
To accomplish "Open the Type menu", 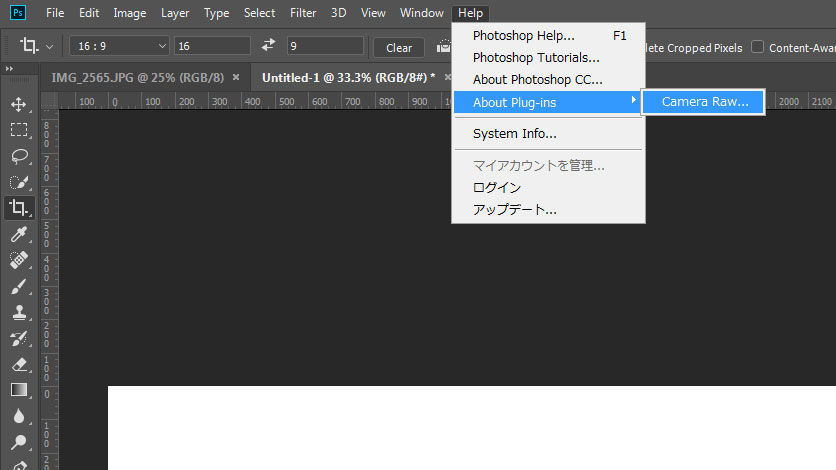I will pyautogui.click(x=216, y=13).
